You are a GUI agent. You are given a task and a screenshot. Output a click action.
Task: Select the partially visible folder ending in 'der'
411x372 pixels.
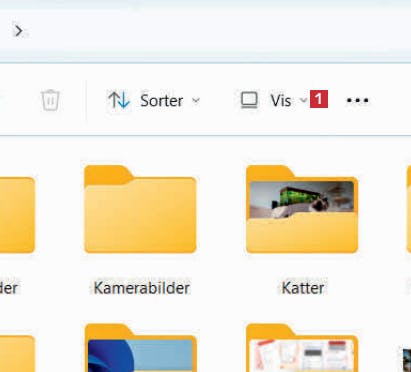tap(17, 215)
